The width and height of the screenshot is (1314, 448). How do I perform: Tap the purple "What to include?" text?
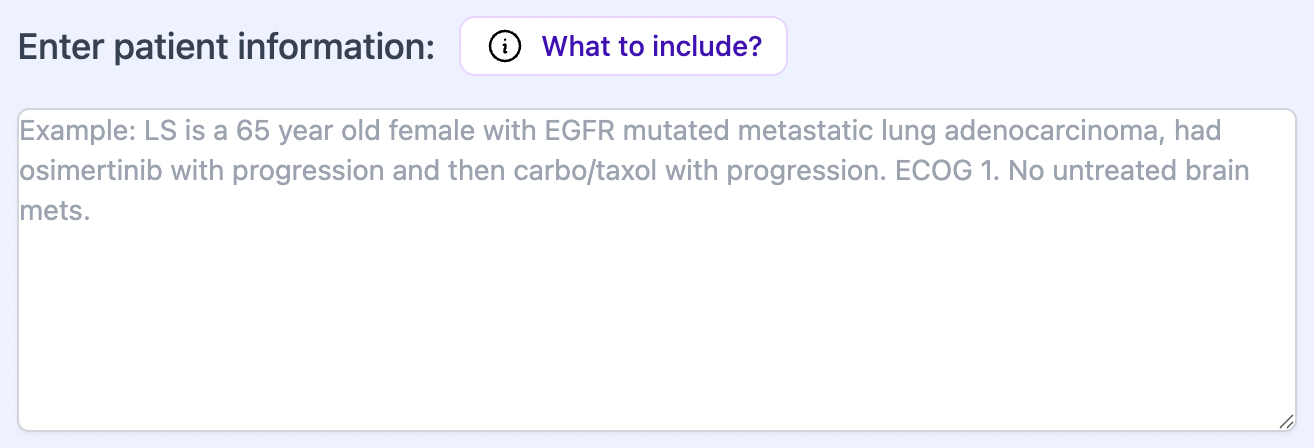click(x=651, y=46)
